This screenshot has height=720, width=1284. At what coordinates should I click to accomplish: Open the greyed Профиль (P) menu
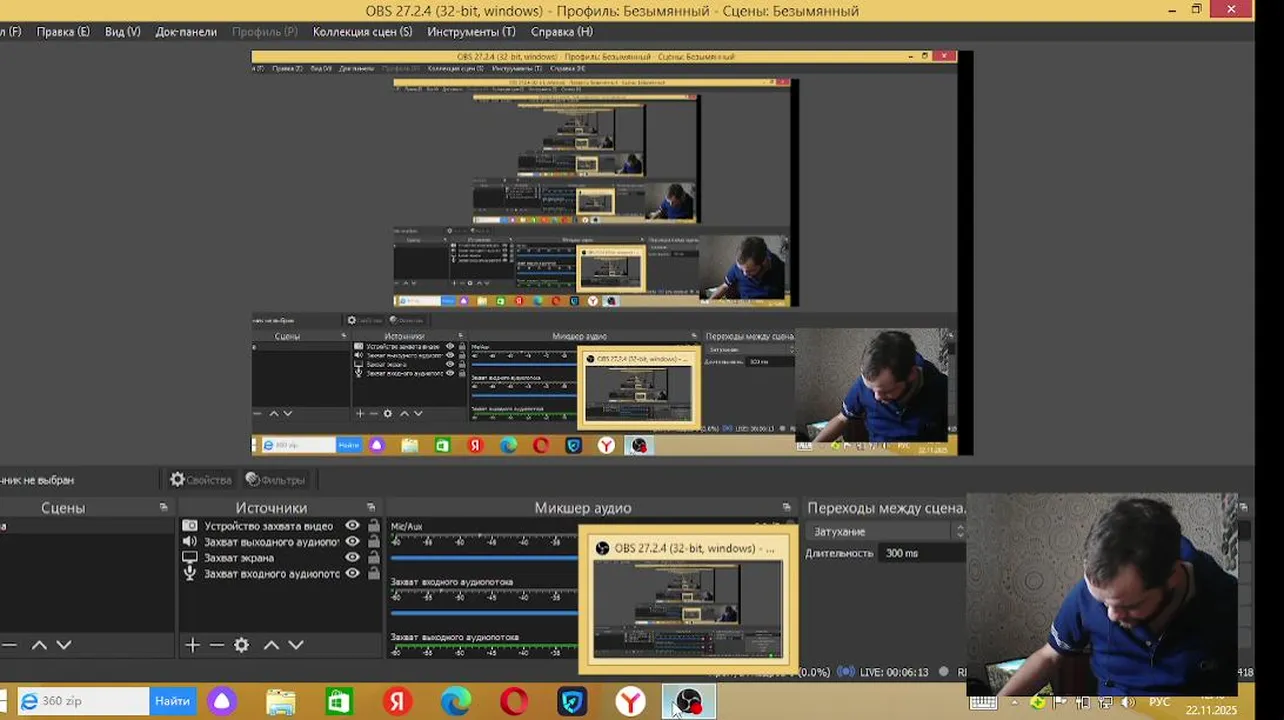265,31
